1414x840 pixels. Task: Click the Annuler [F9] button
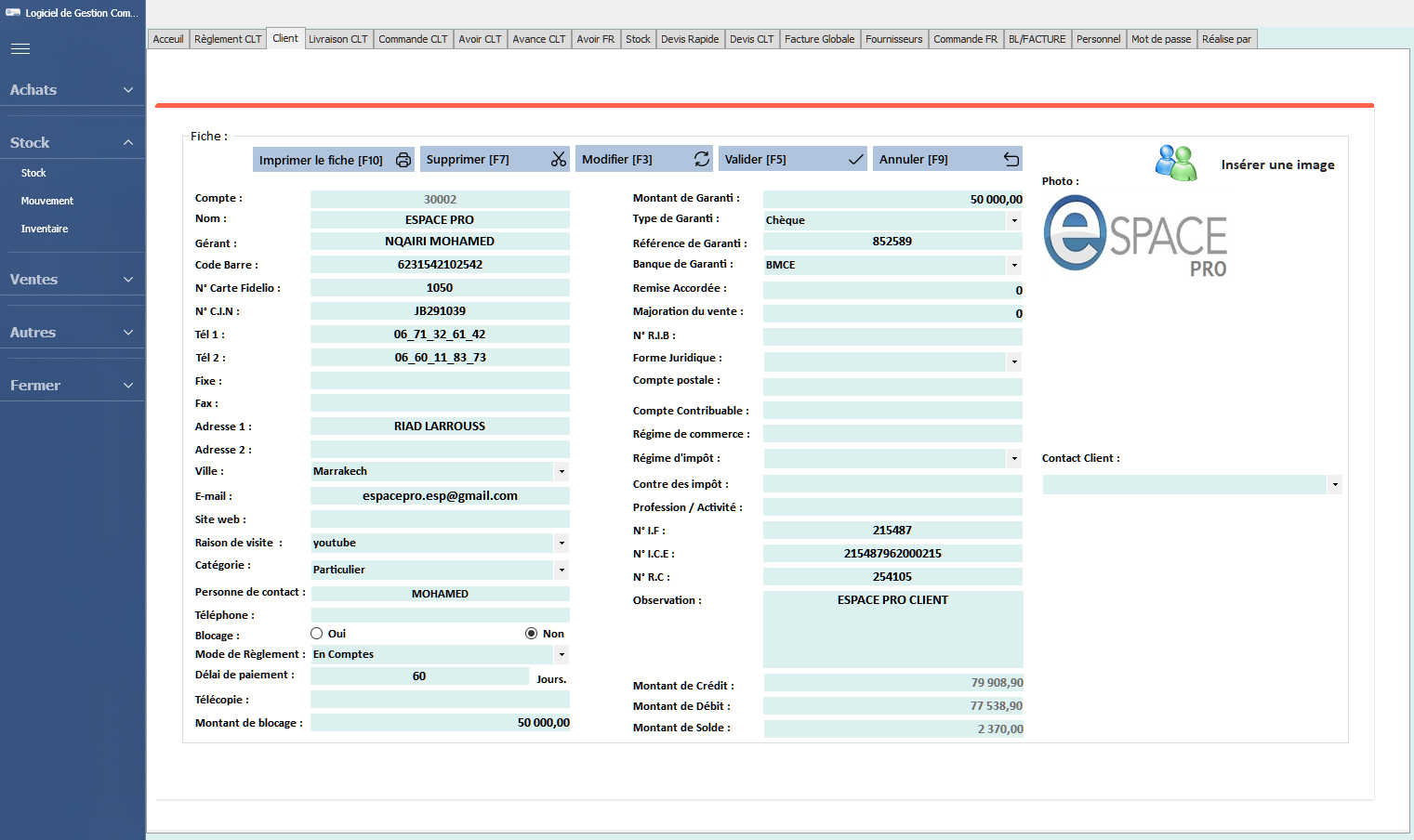point(947,160)
